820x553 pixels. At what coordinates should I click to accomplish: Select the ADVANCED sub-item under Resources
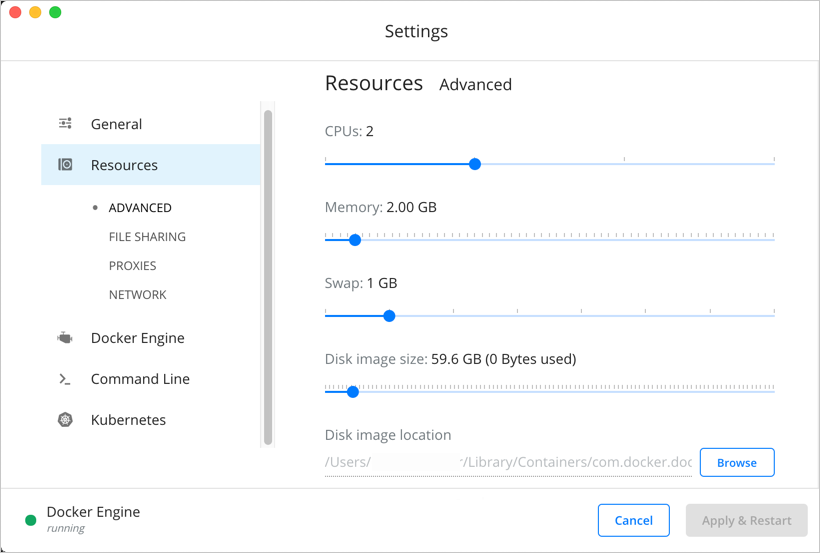click(x=140, y=208)
